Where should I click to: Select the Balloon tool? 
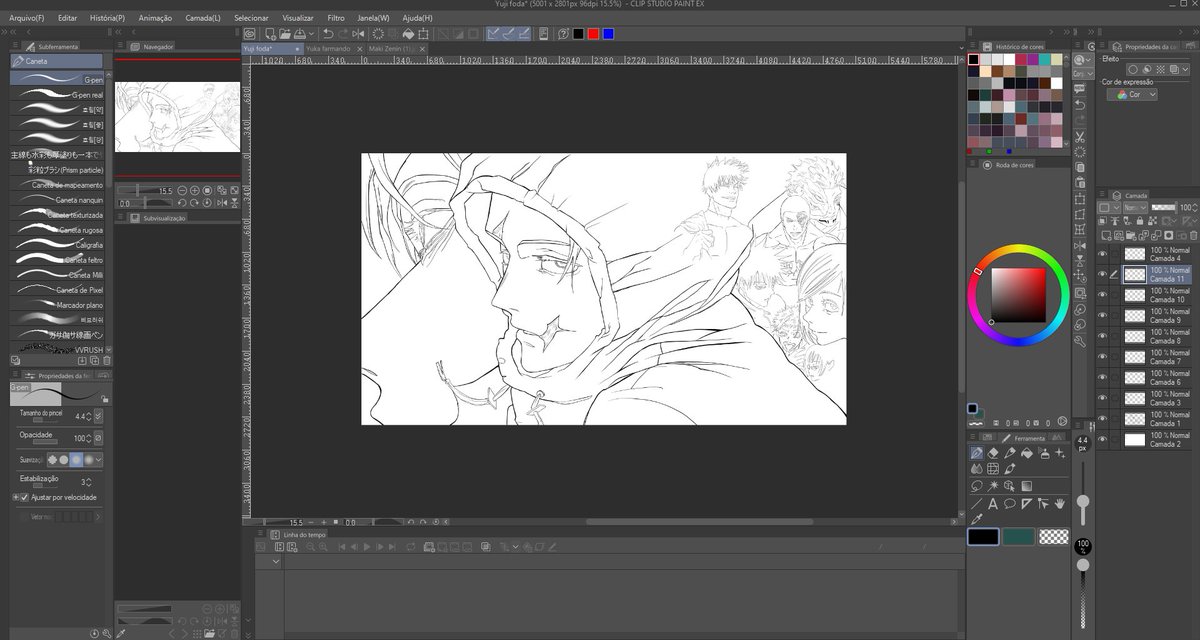(1010, 503)
